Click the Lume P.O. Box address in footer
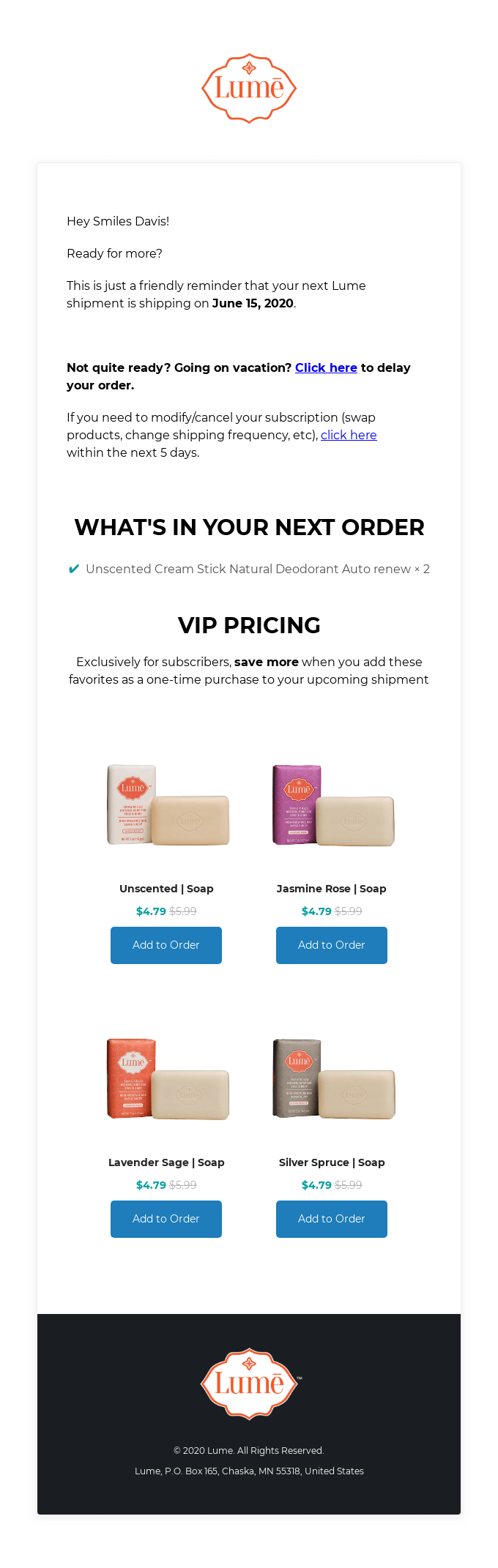 pyautogui.click(x=249, y=1471)
